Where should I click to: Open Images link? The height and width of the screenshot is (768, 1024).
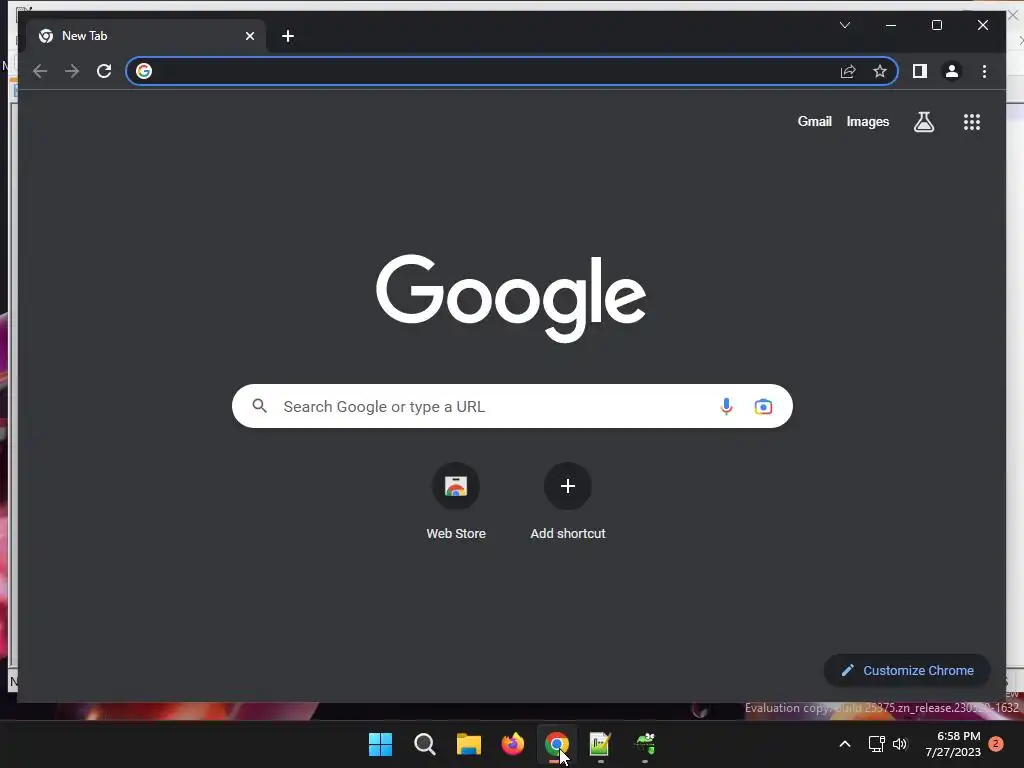coord(867,121)
